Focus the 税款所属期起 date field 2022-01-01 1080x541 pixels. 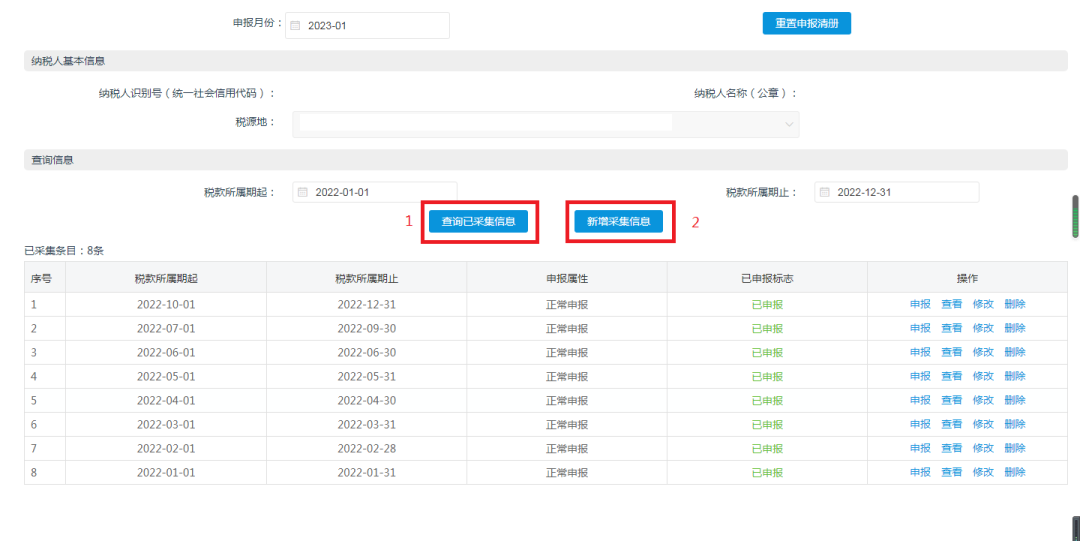[x=375, y=192]
